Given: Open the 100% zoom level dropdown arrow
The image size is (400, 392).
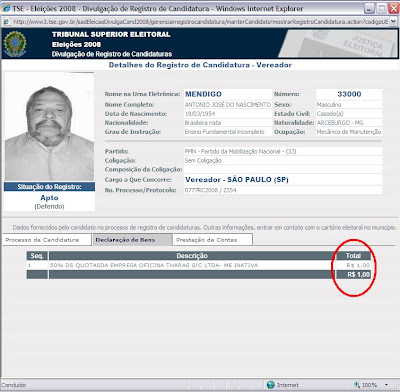Looking at the screenshot, I should (x=386, y=385).
